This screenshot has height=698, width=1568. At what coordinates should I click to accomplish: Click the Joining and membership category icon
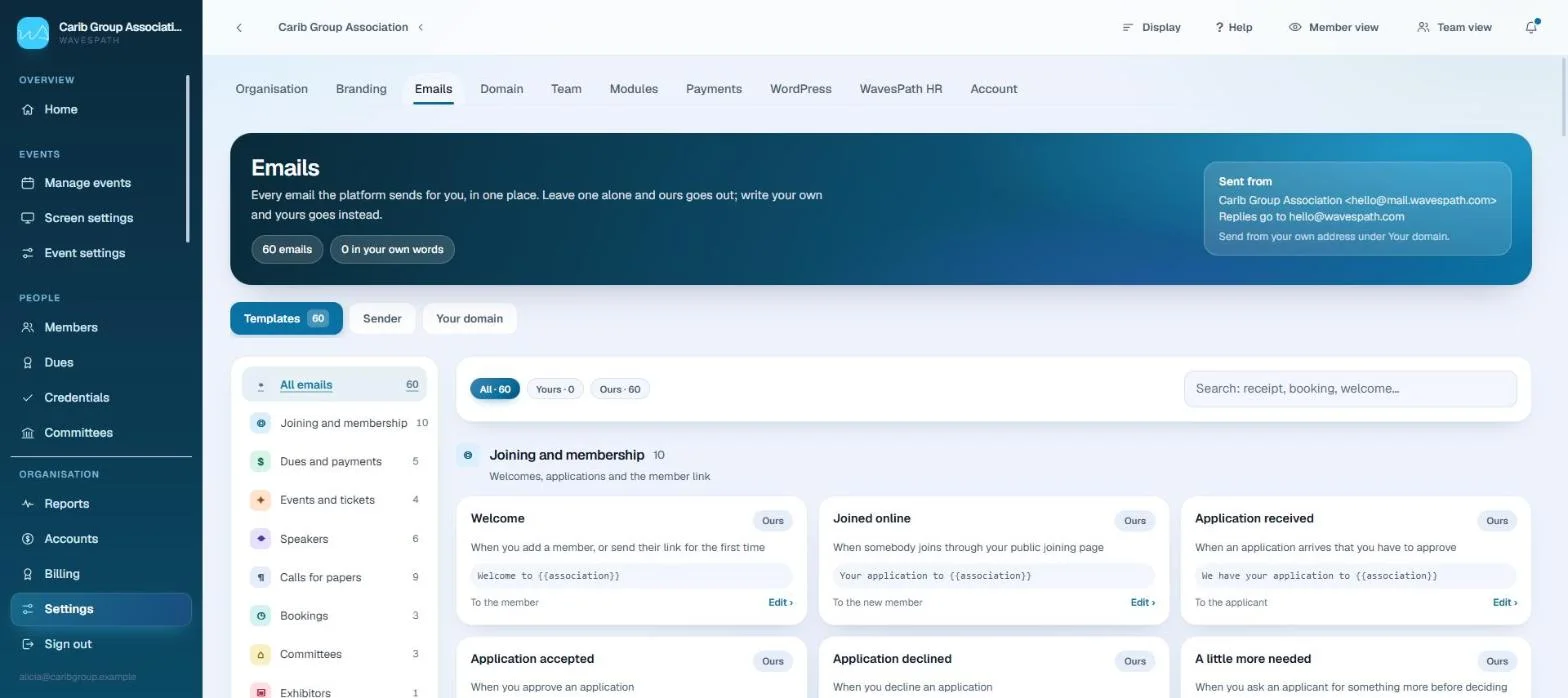click(261, 423)
